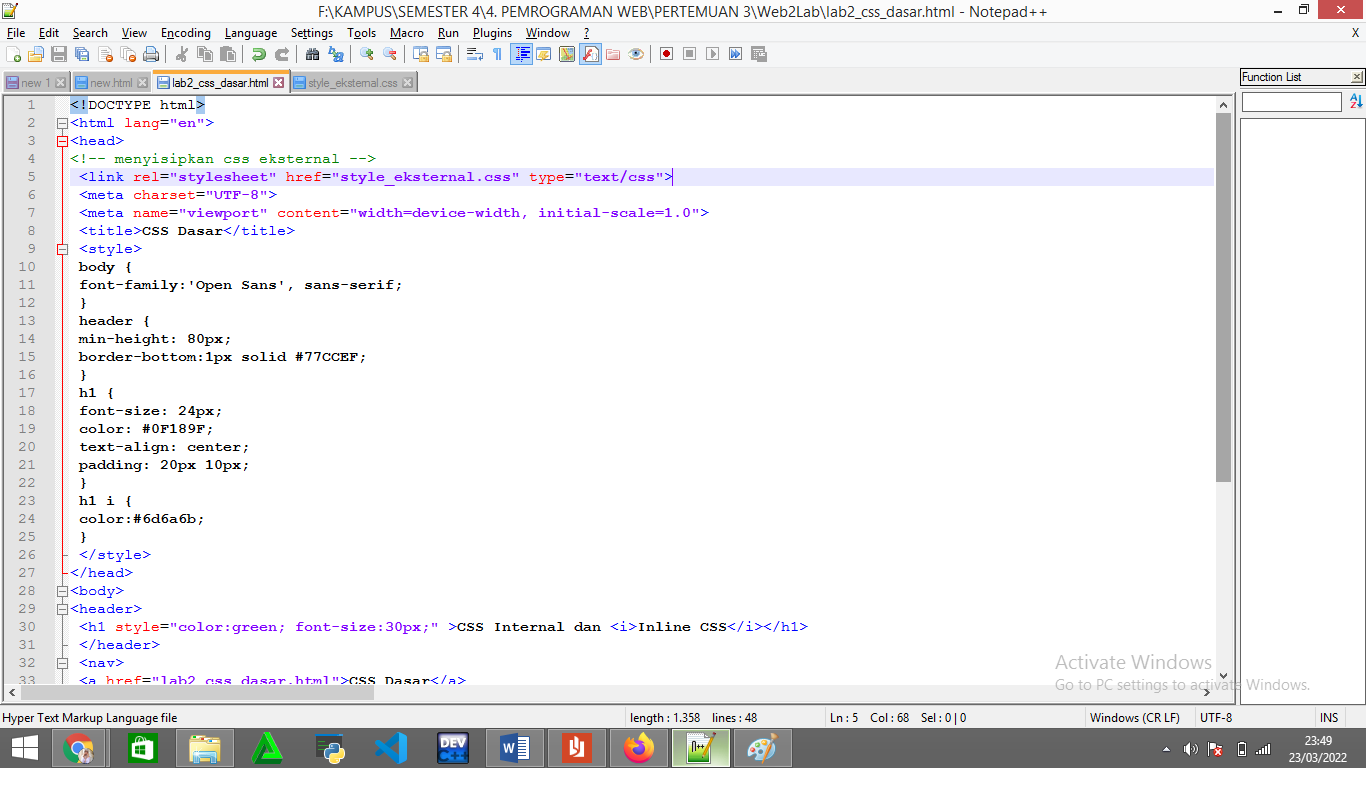1366x800 pixels.
Task: Collapse the header fold marker at line 29
Action: point(62,608)
